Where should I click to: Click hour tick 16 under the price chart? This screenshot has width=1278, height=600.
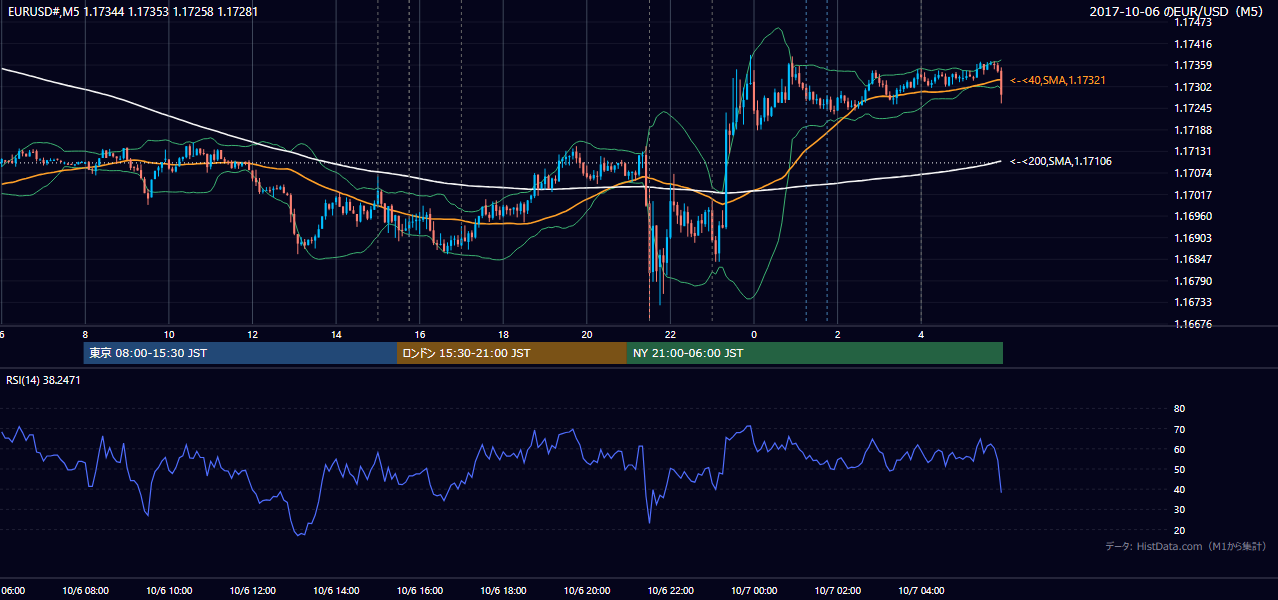(x=420, y=334)
